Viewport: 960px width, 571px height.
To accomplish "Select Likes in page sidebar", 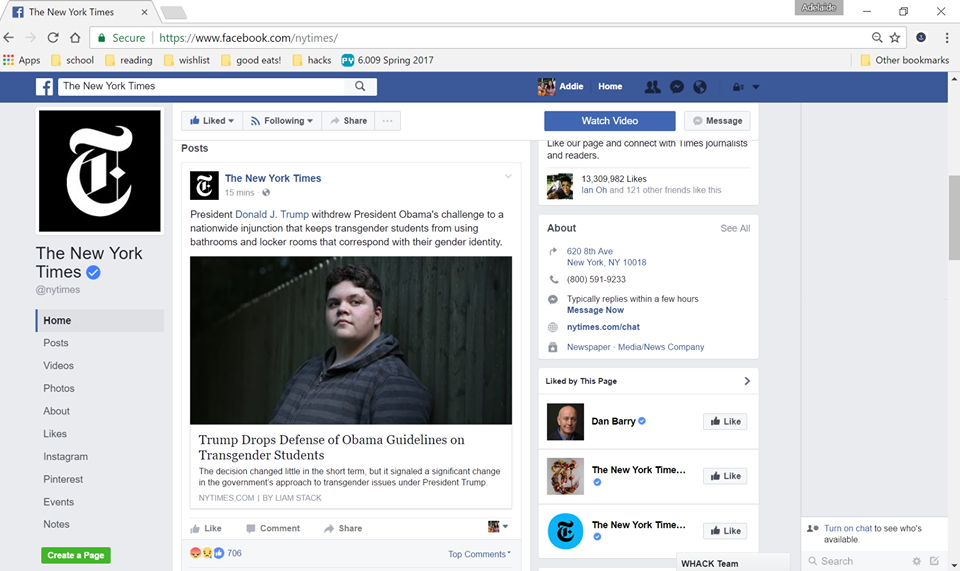I will [x=54, y=433].
